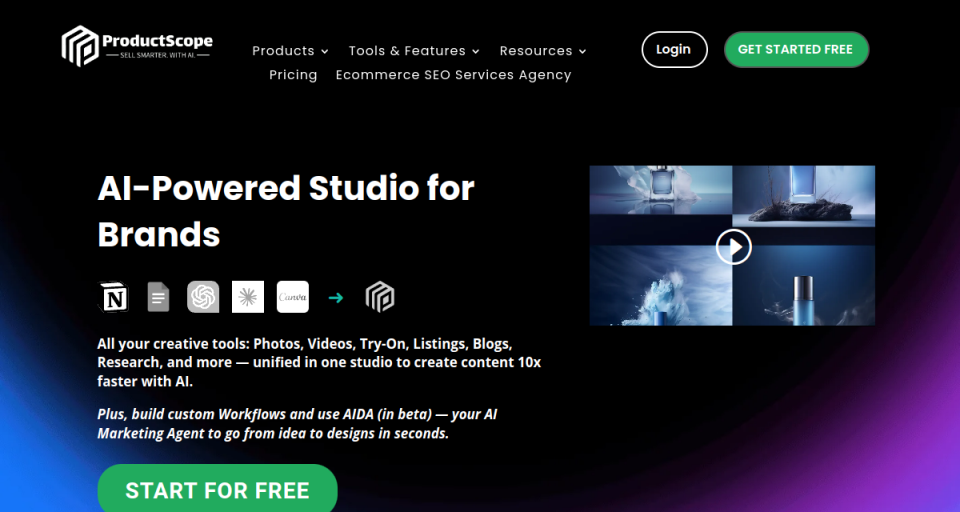
Task: Click the ChatGPT icon
Action: [203, 297]
